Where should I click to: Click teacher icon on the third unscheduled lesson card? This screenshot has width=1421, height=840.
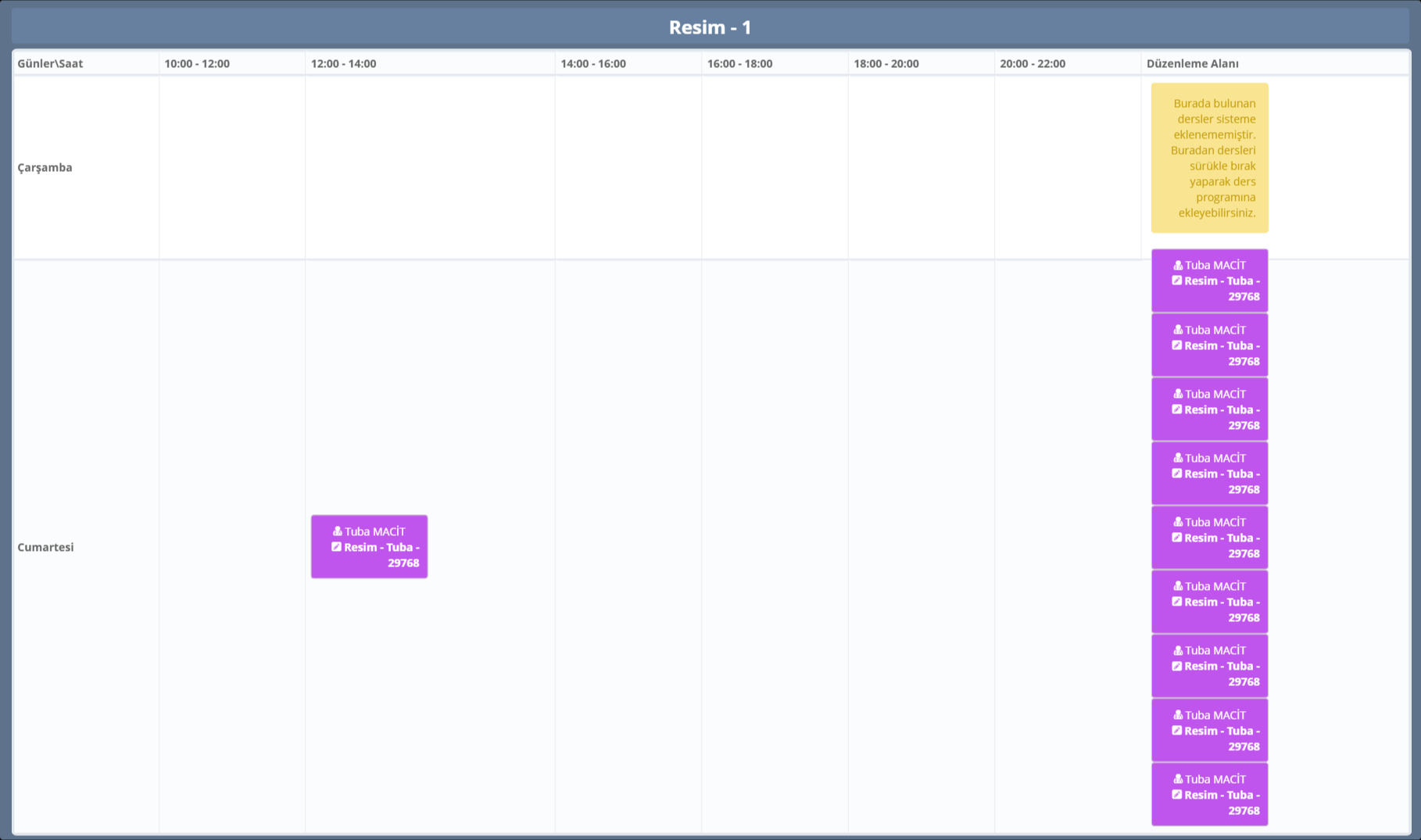coord(1178,394)
